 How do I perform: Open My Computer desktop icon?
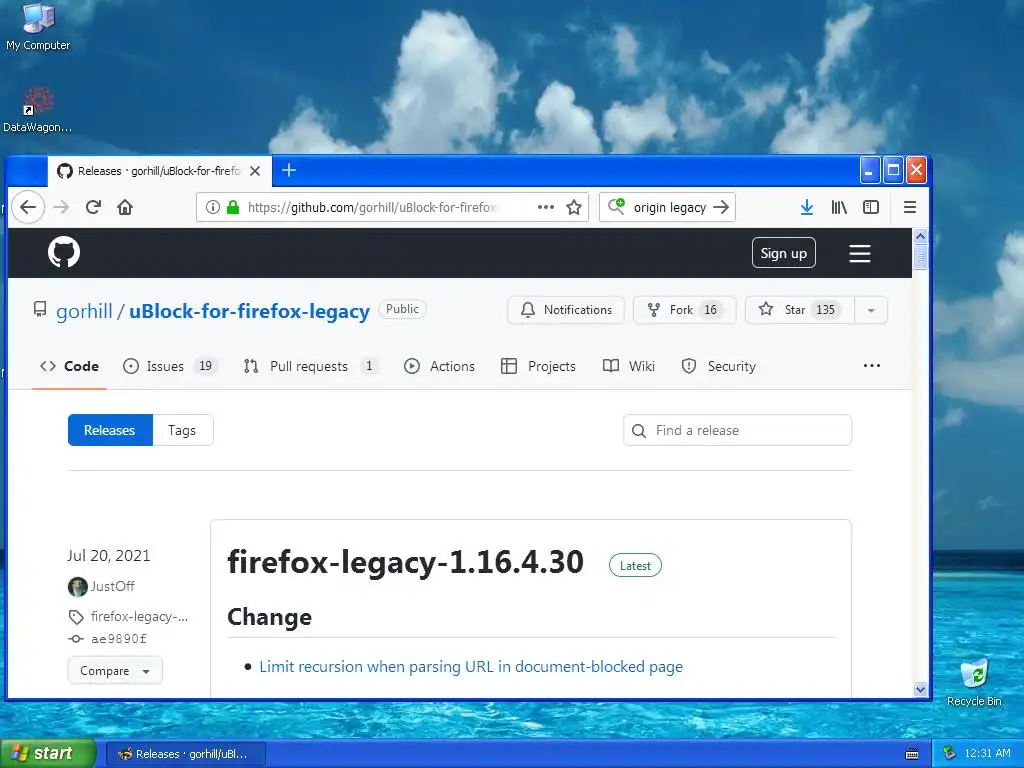click(38, 27)
